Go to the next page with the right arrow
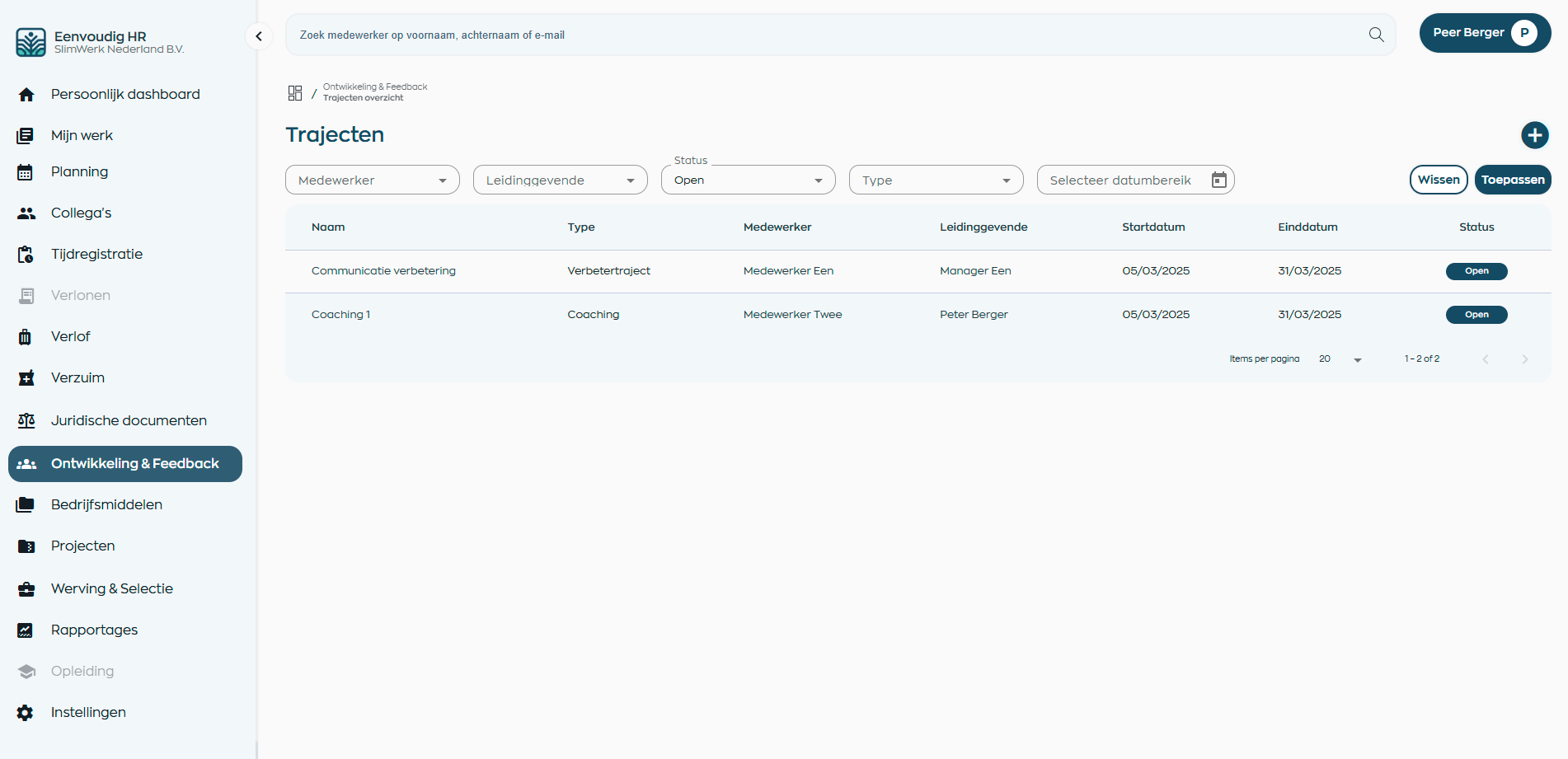Screen dimensions: 1568x759 point(1524,358)
